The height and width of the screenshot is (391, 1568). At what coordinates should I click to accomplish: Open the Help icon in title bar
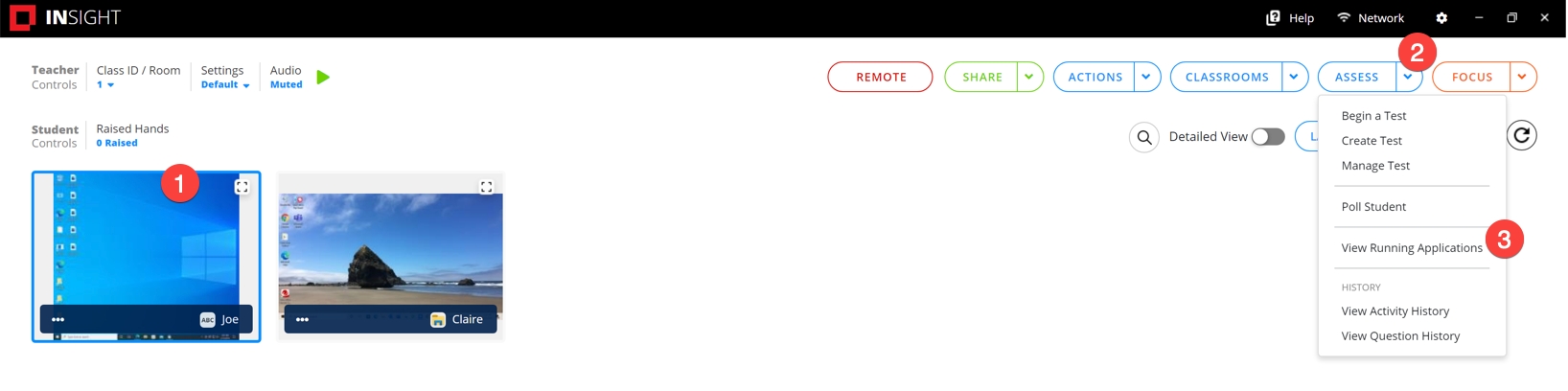(x=1273, y=17)
